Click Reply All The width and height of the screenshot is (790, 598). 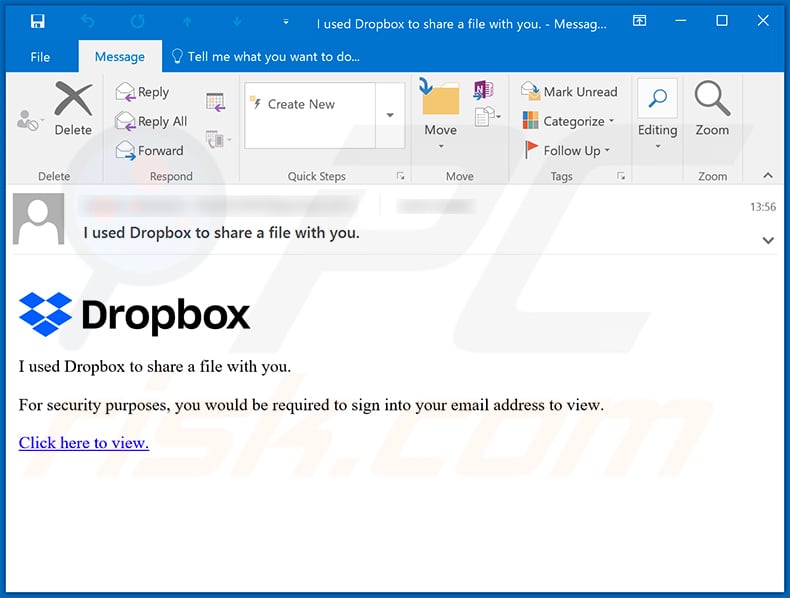tap(151, 121)
